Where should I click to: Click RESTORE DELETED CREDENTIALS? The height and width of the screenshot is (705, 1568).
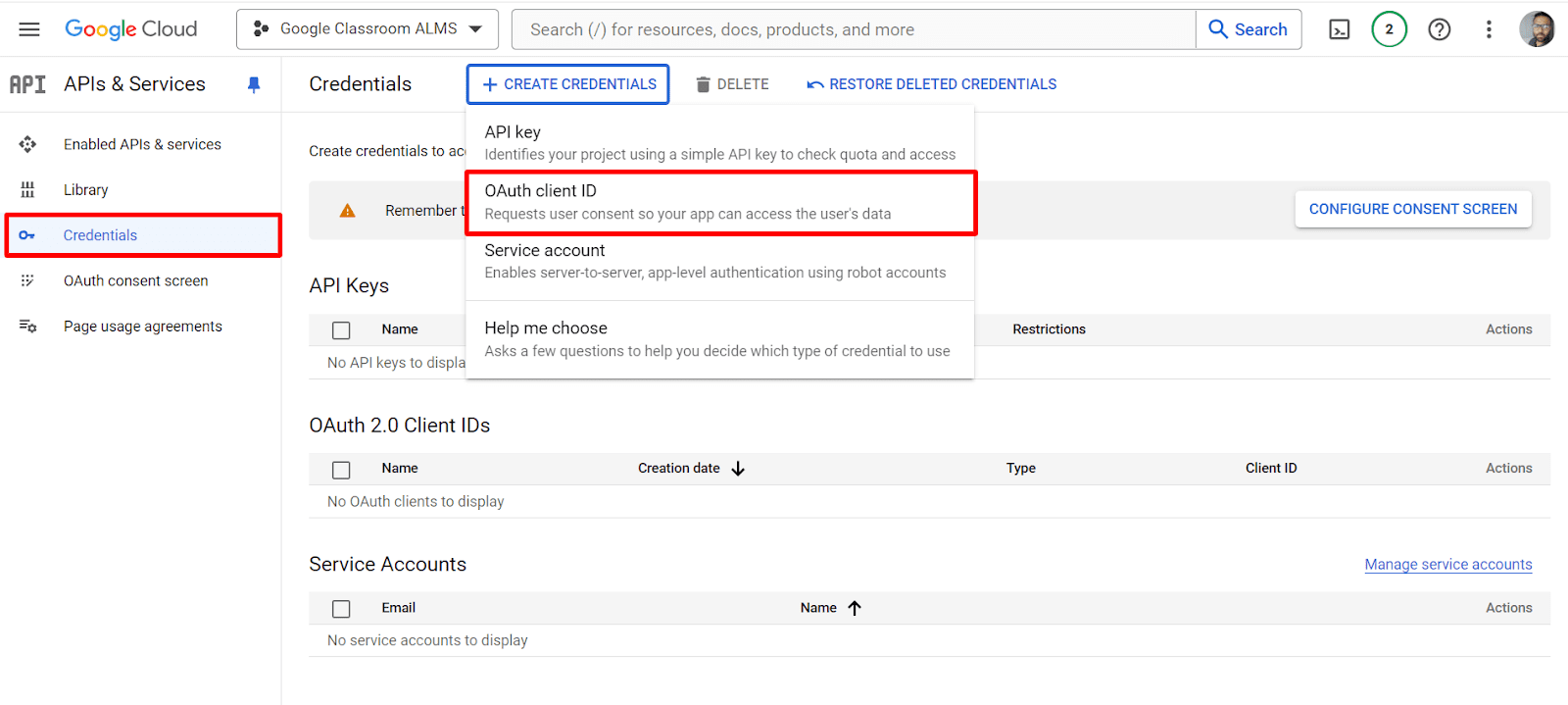tap(931, 84)
